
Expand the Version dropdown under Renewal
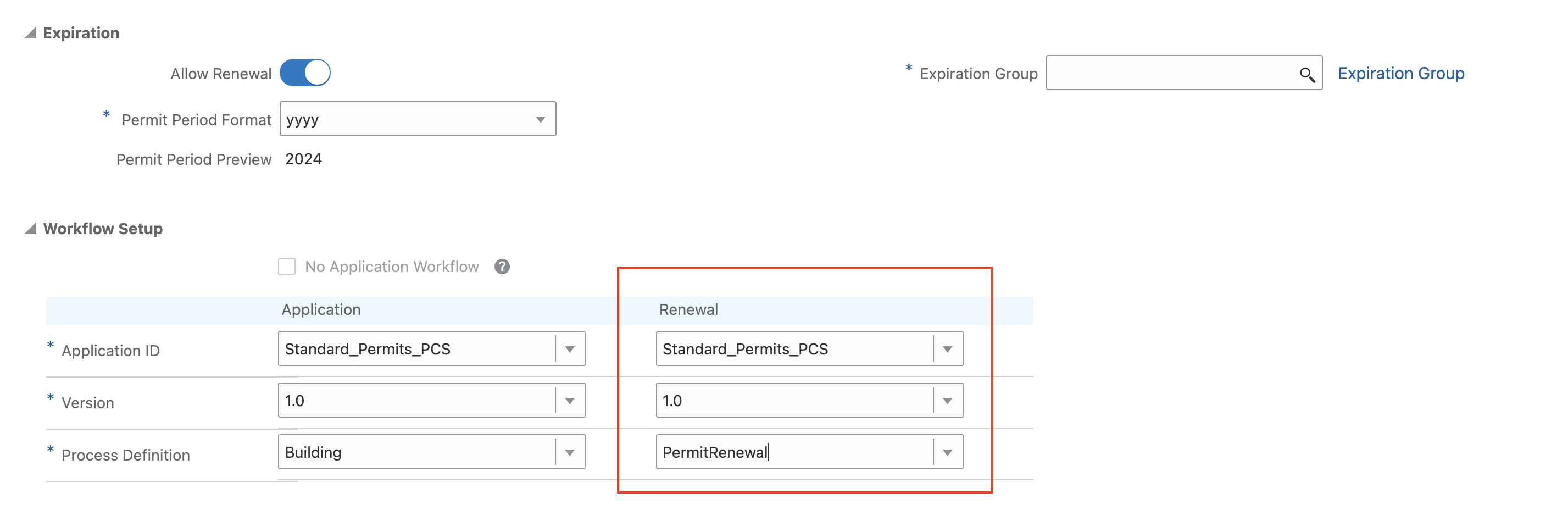947,400
